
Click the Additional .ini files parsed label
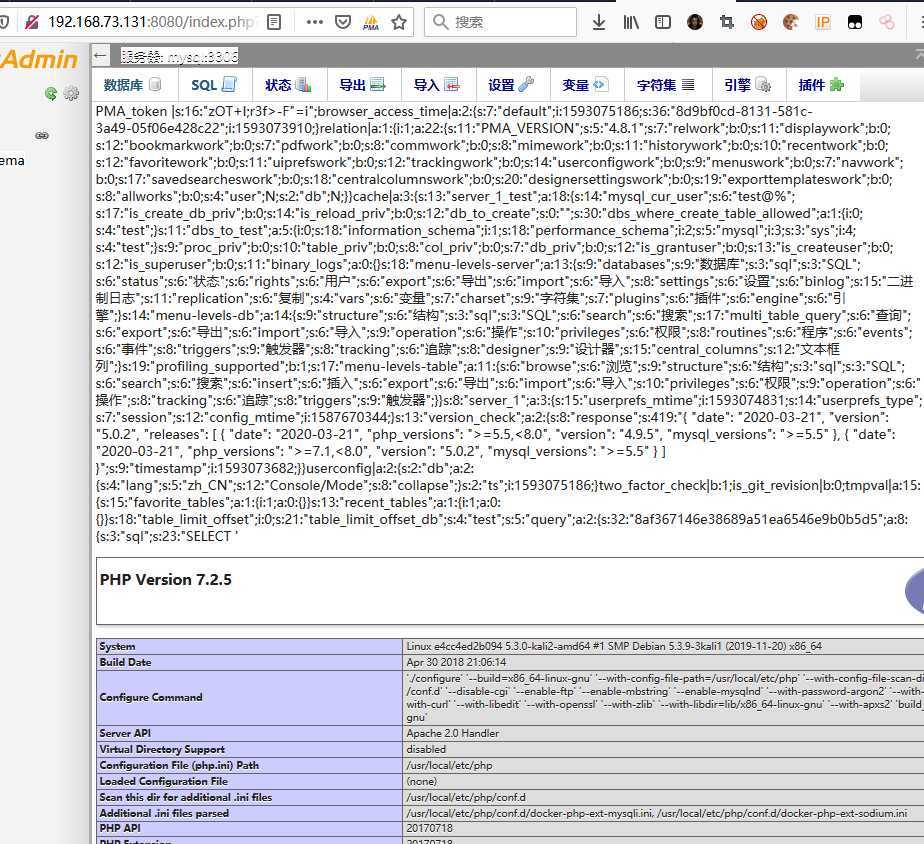click(x=164, y=813)
